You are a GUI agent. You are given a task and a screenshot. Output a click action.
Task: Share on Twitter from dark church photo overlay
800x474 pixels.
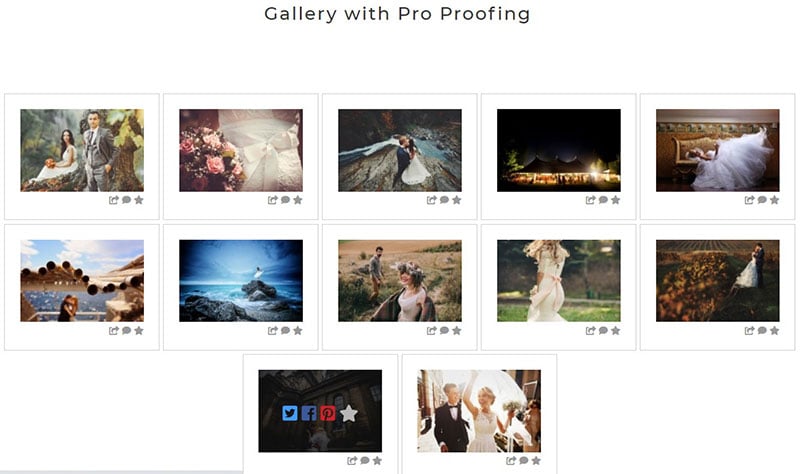click(x=290, y=413)
